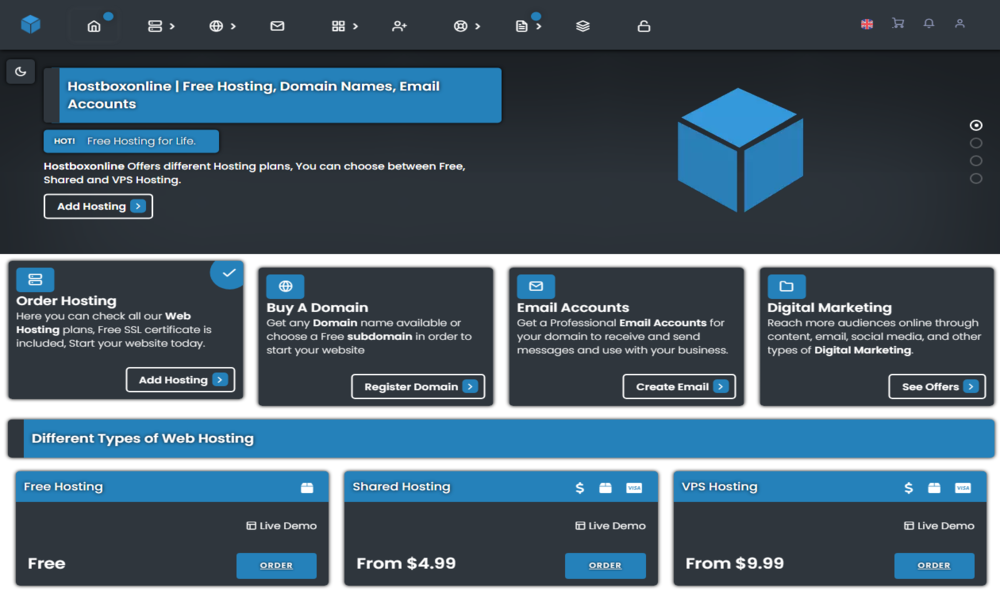
Task: Click ORDER under Shared Hosting
Action: coord(605,565)
